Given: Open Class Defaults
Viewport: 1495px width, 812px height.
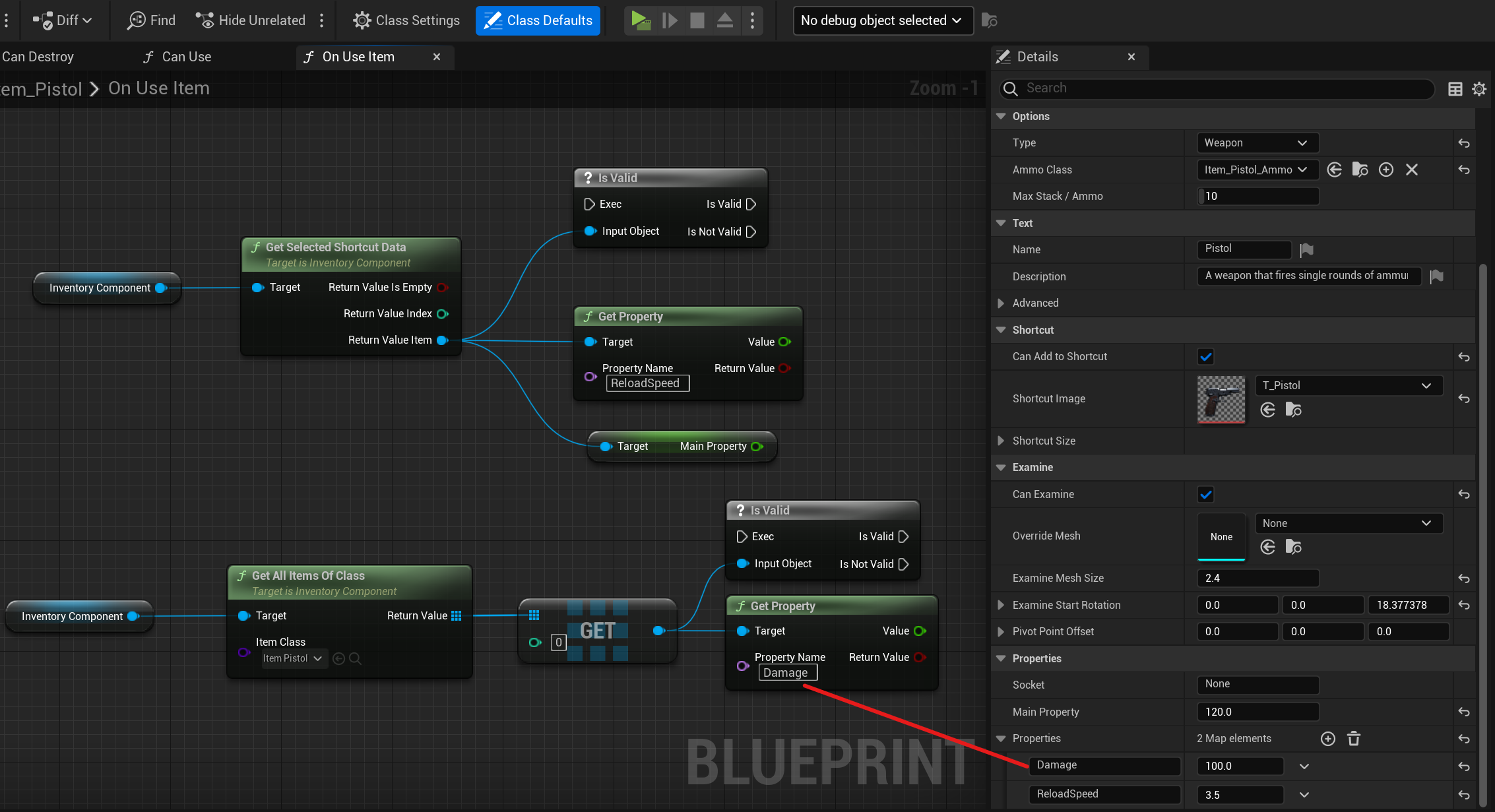Looking at the screenshot, I should click(538, 20).
